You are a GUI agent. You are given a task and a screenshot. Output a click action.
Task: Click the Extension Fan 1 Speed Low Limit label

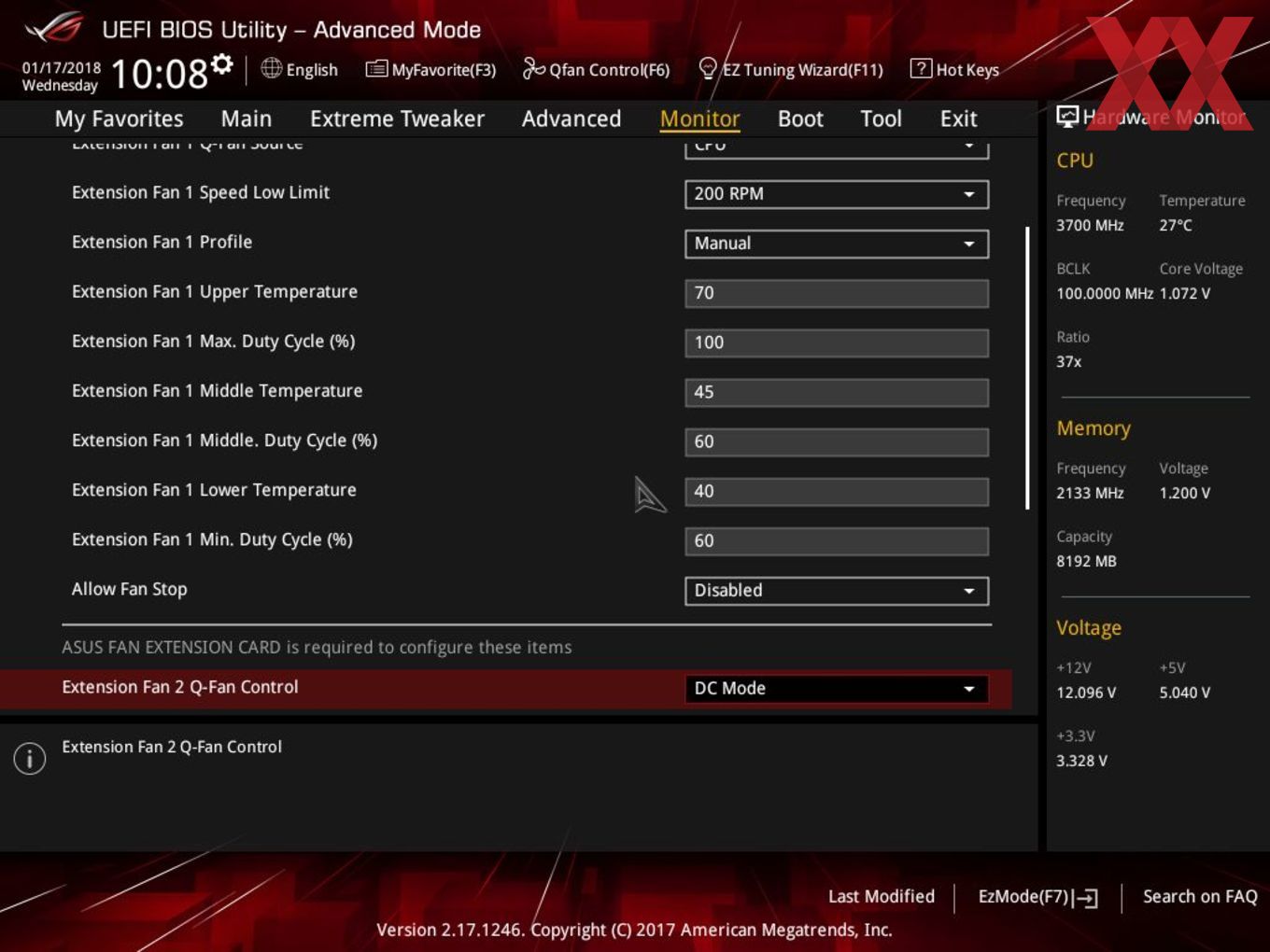[201, 192]
